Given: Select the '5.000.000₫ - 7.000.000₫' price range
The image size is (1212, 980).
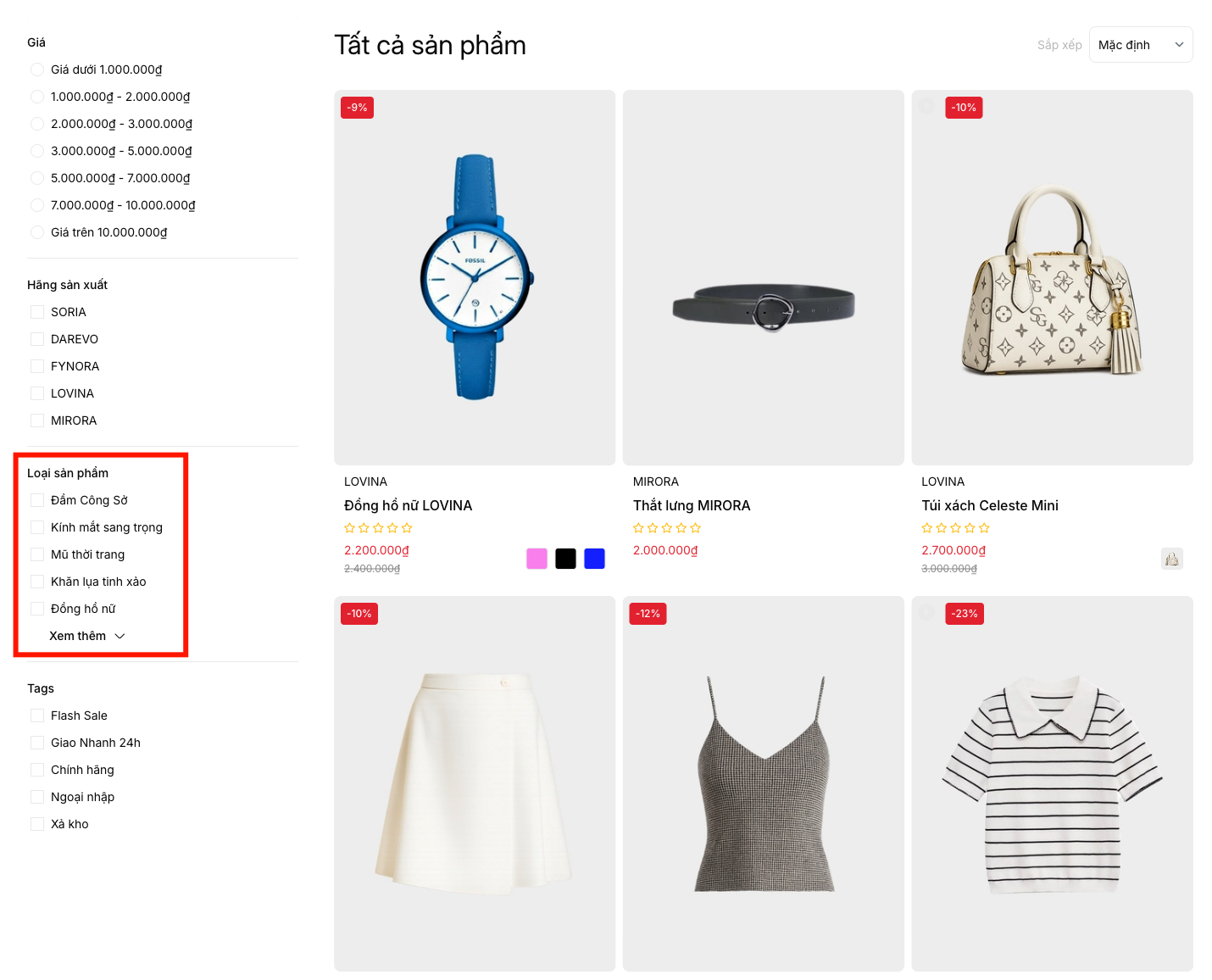Looking at the screenshot, I should (x=37, y=178).
